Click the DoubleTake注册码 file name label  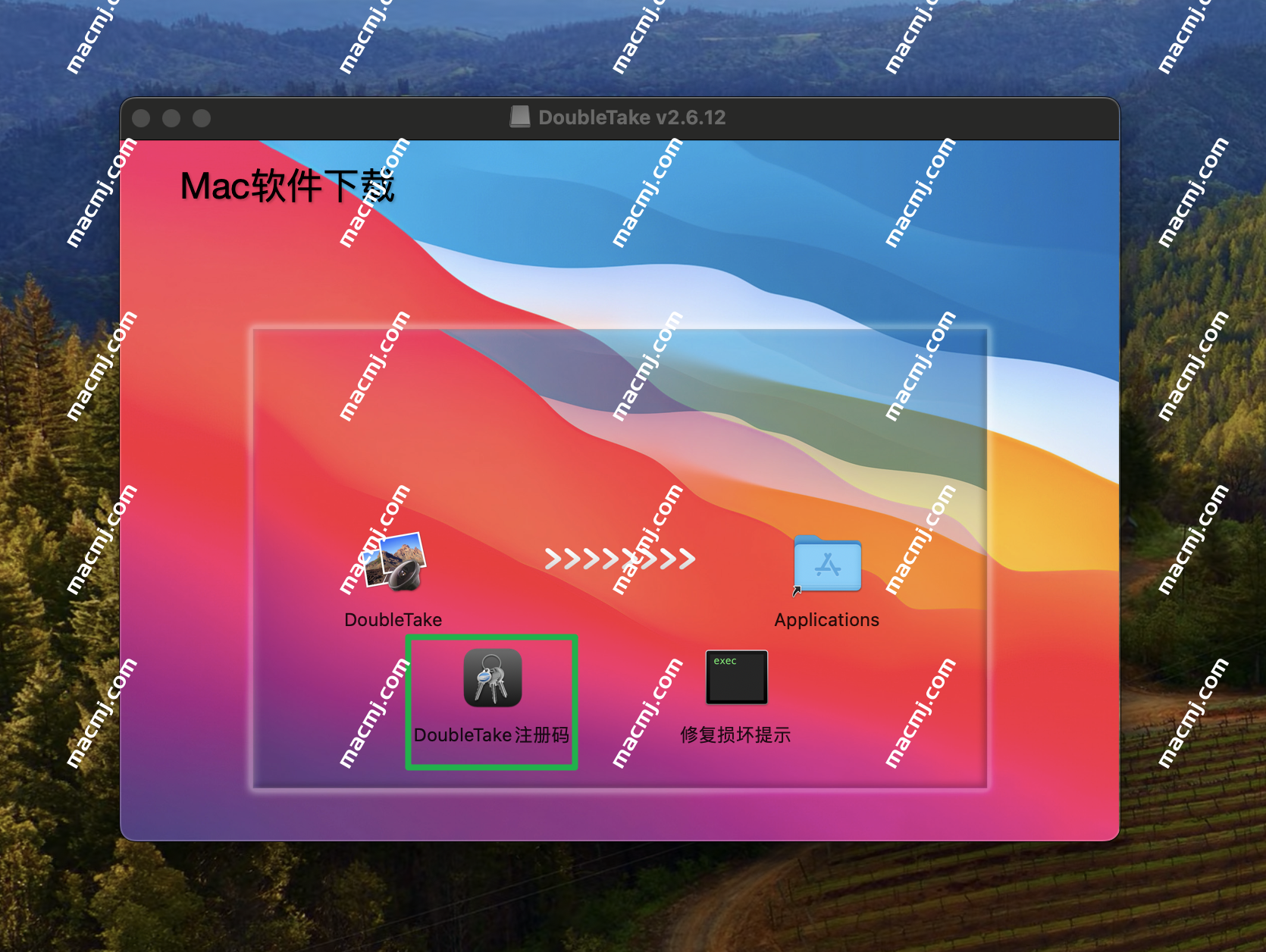491,735
